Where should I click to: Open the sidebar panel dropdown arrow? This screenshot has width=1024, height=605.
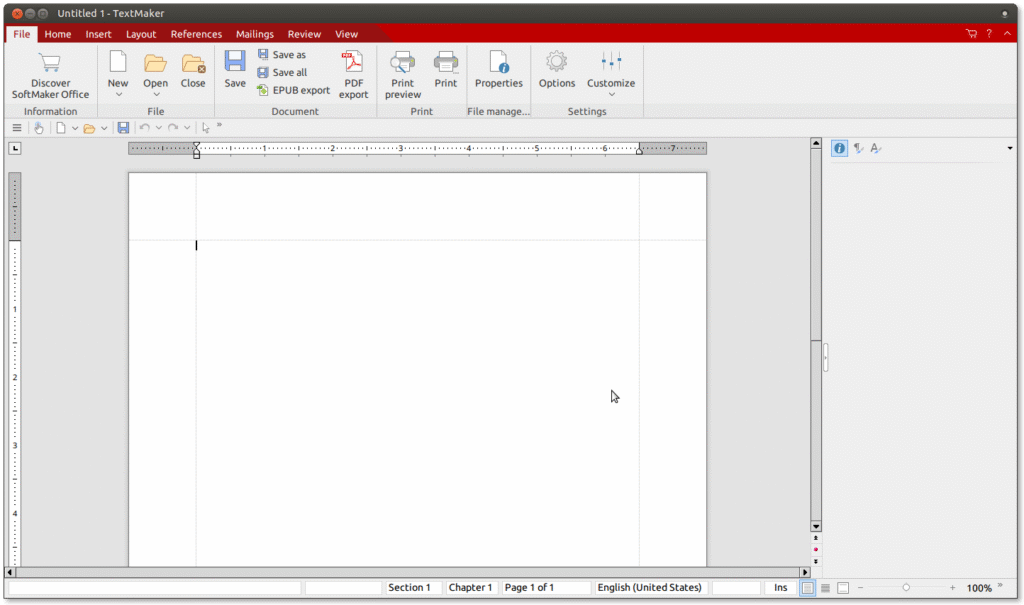pos(1010,149)
